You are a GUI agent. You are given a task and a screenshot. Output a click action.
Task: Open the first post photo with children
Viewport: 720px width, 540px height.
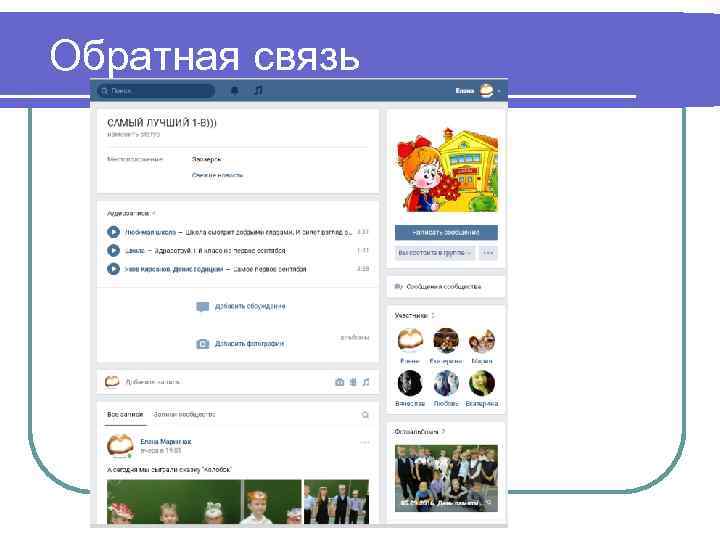tap(174, 501)
